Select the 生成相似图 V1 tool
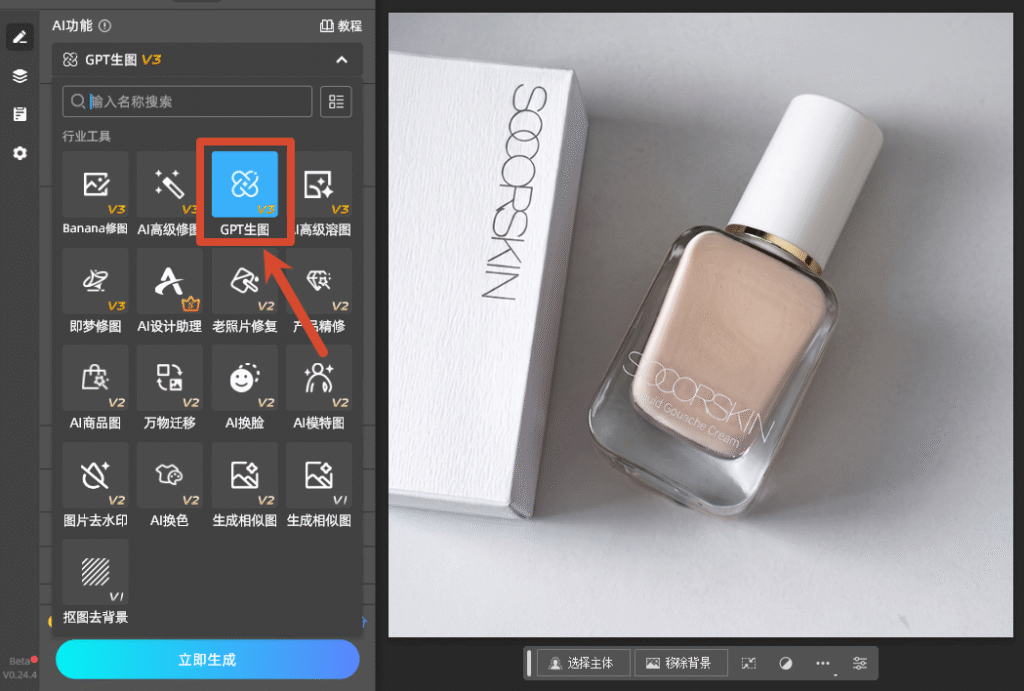This screenshot has height=691, width=1024. [x=319, y=485]
